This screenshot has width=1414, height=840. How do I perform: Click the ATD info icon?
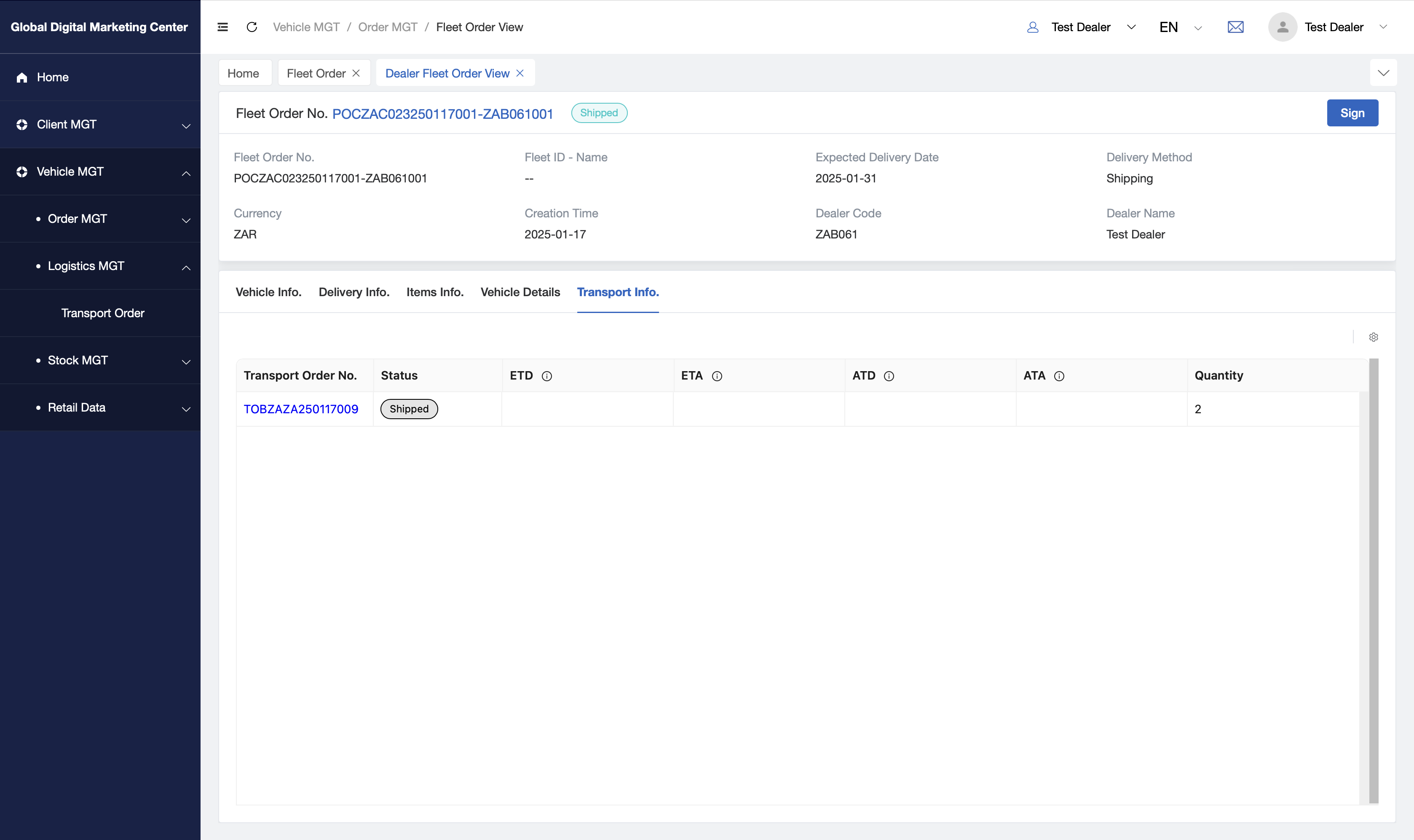coord(889,377)
